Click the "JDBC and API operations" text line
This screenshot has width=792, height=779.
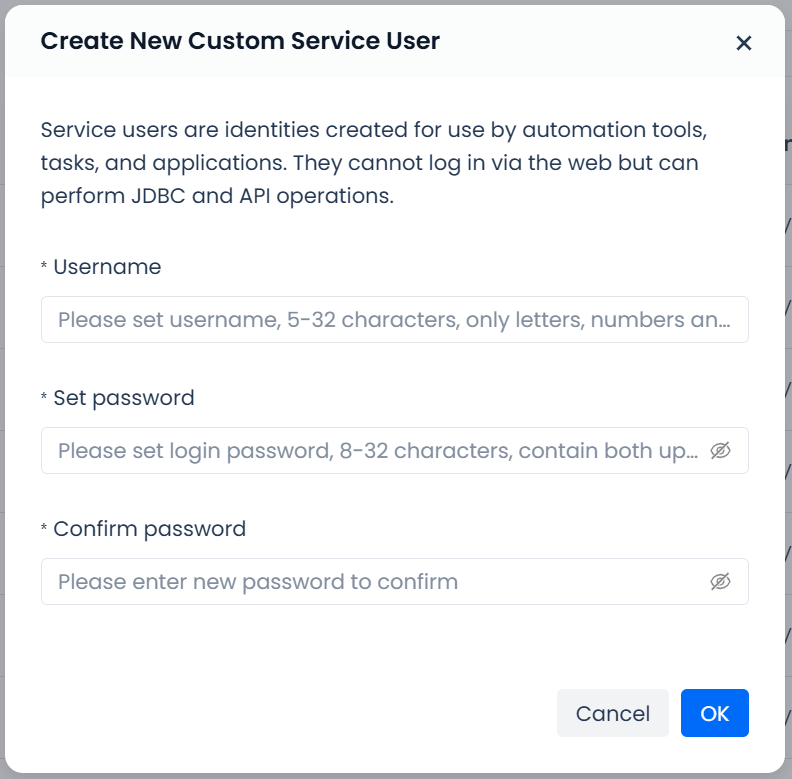click(x=218, y=196)
